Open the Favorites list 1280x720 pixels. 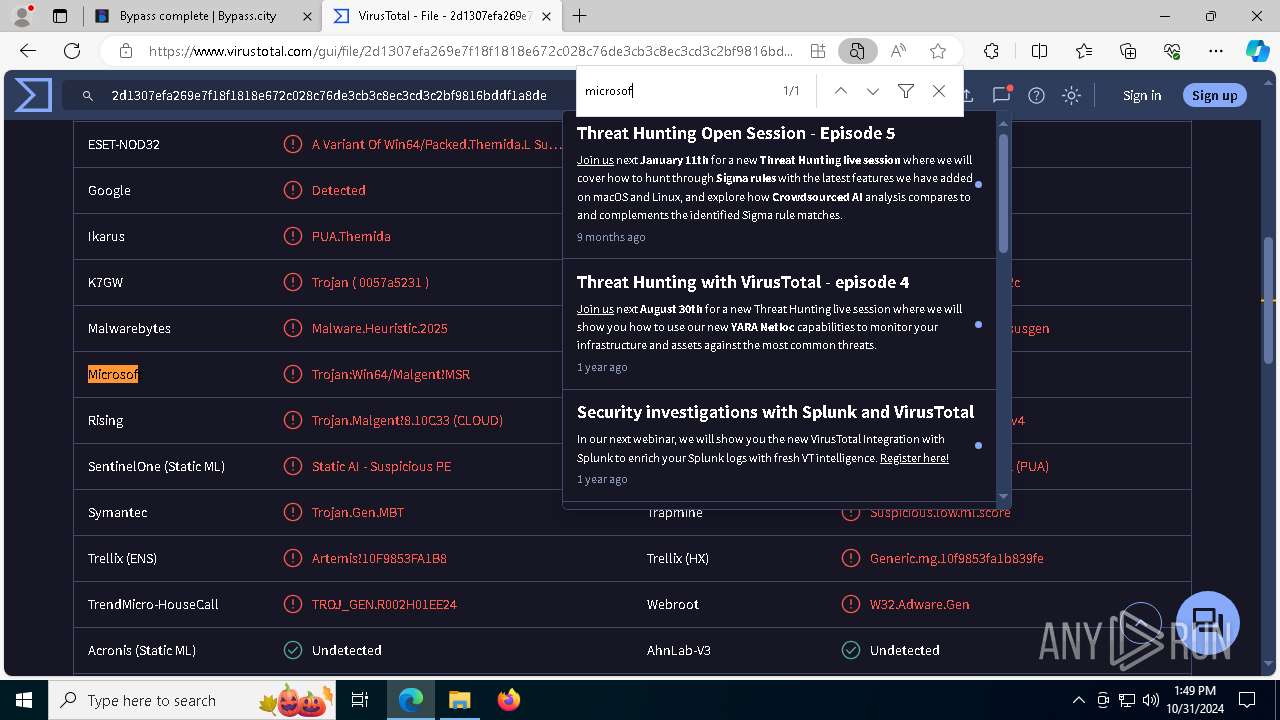[x=1084, y=51]
